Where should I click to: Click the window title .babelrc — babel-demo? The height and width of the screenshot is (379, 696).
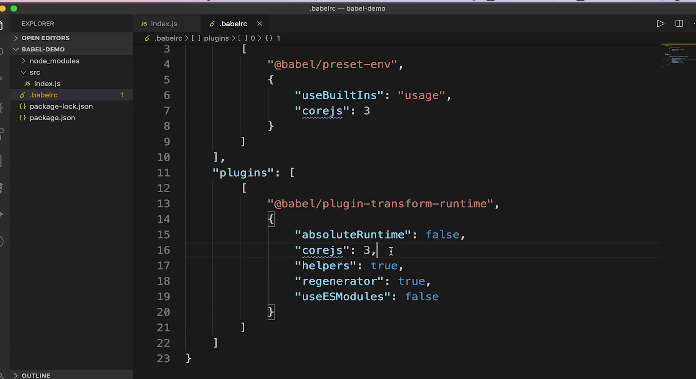[x=347, y=8]
